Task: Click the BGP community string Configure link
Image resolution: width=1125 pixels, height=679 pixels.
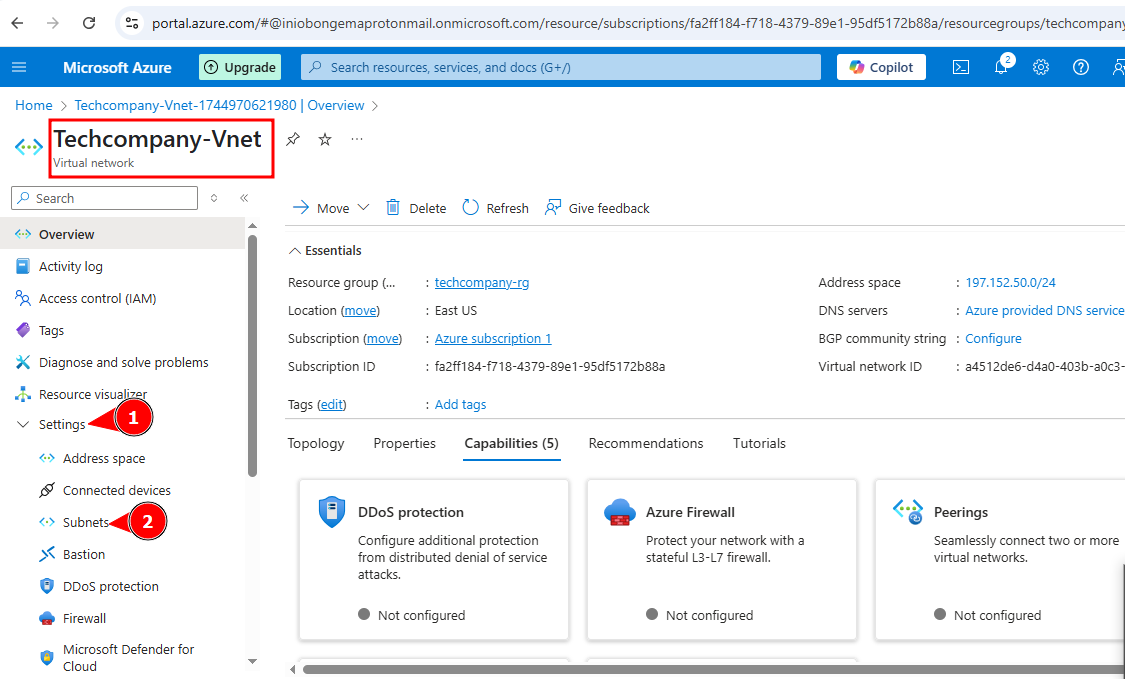Action: (x=993, y=338)
